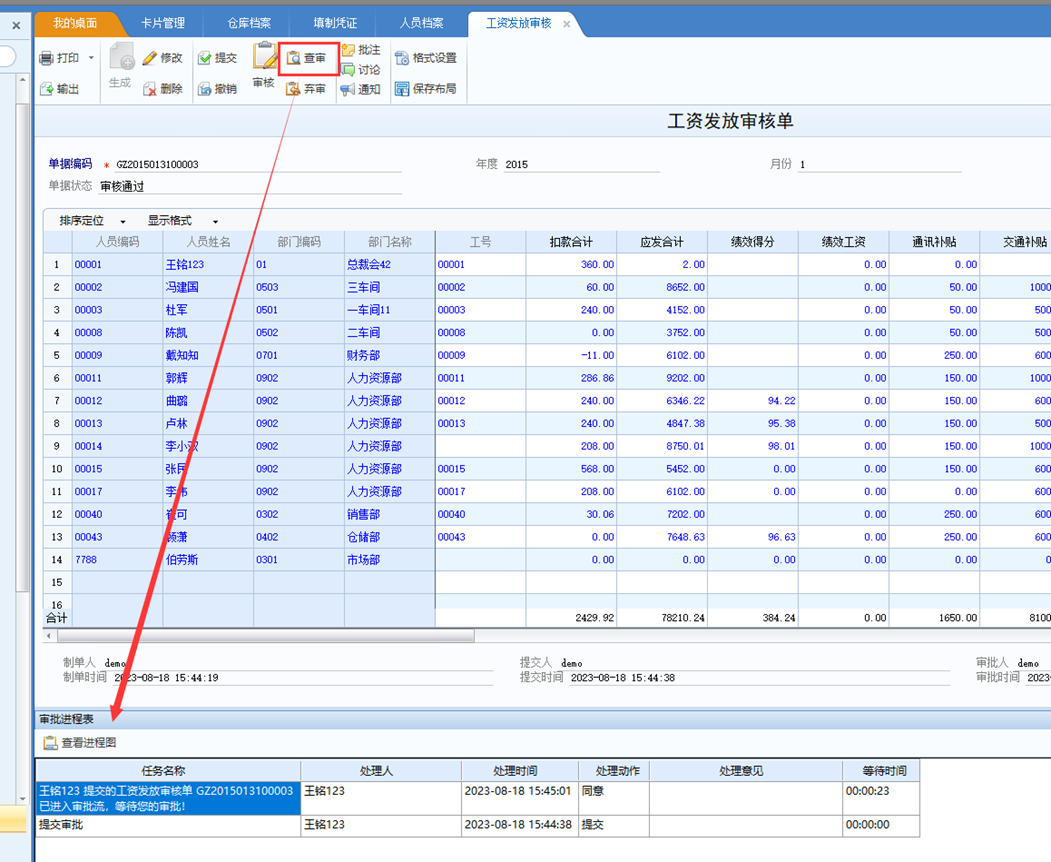This screenshot has width=1051, height=862.
Task: Click the 单据编码 input field
Action: pyautogui.click(x=258, y=164)
